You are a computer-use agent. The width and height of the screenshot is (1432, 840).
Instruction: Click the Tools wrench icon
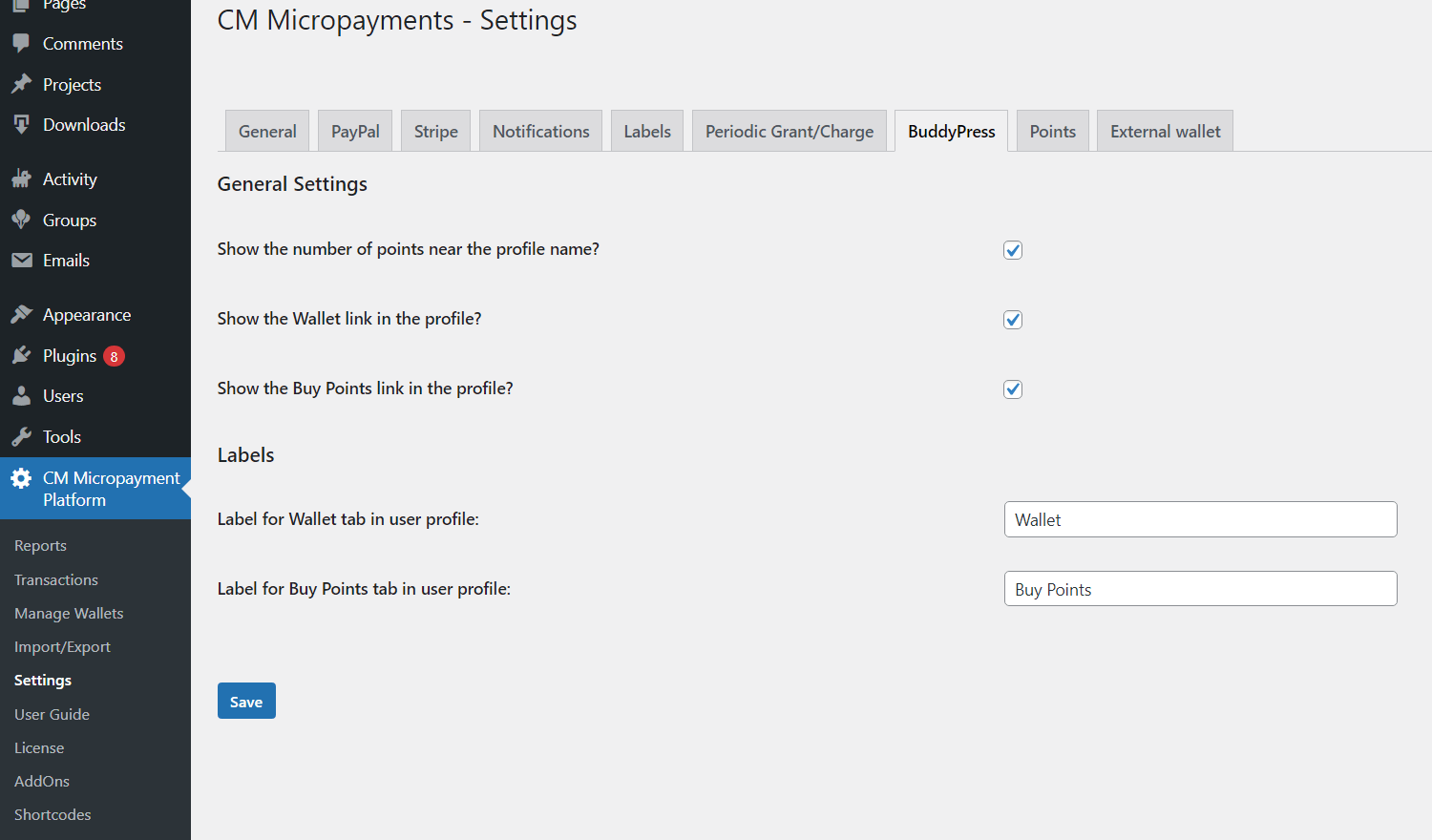pyautogui.click(x=21, y=437)
